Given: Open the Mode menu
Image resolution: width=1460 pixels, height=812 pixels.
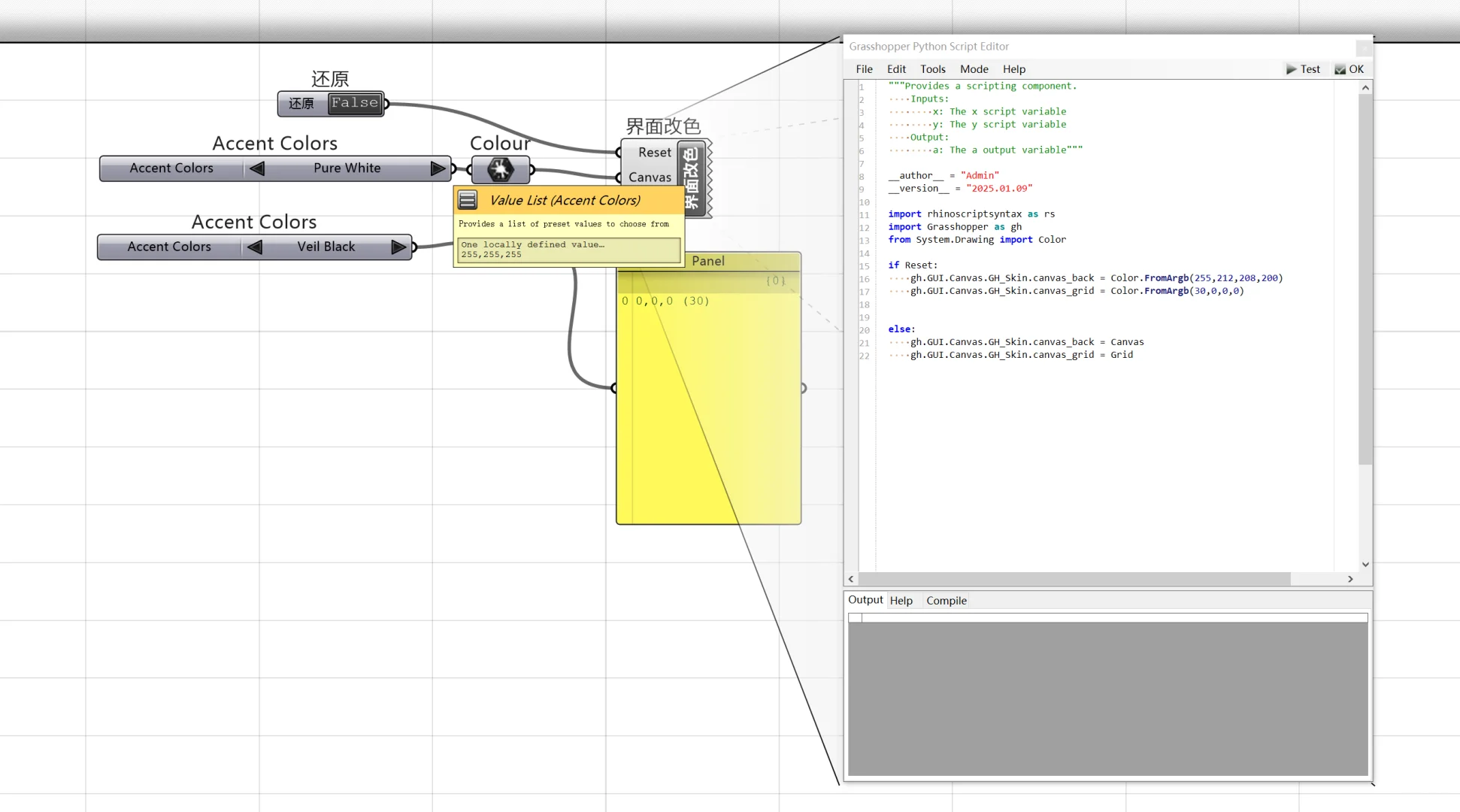Looking at the screenshot, I should click(974, 69).
